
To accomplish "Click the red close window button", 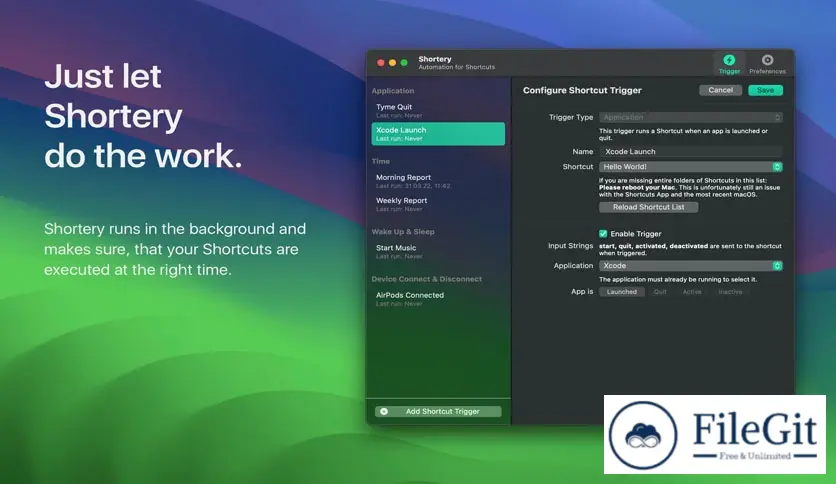I will [381, 63].
